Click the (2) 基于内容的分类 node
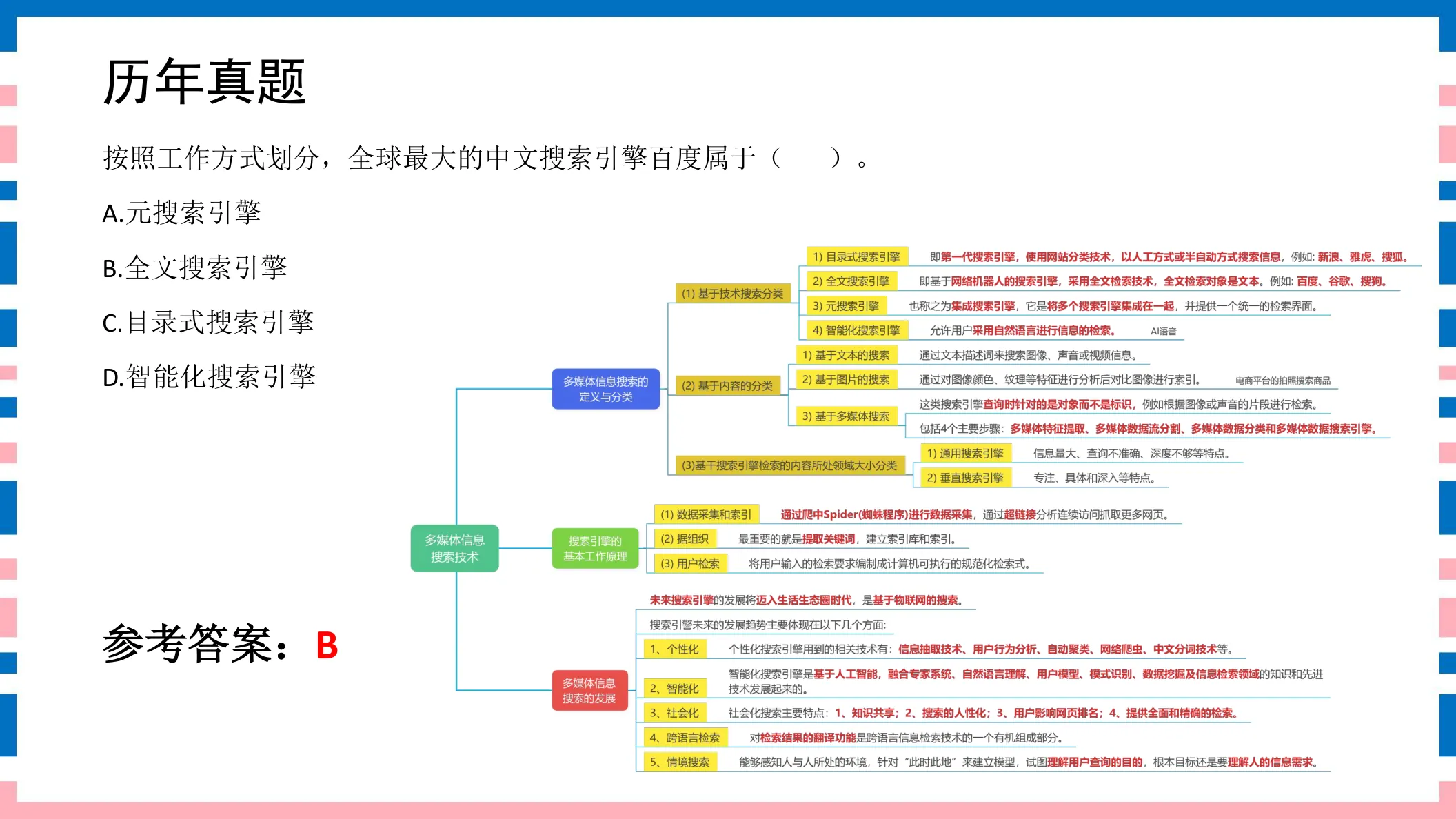Image resolution: width=1456 pixels, height=819 pixels. (x=727, y=385)
